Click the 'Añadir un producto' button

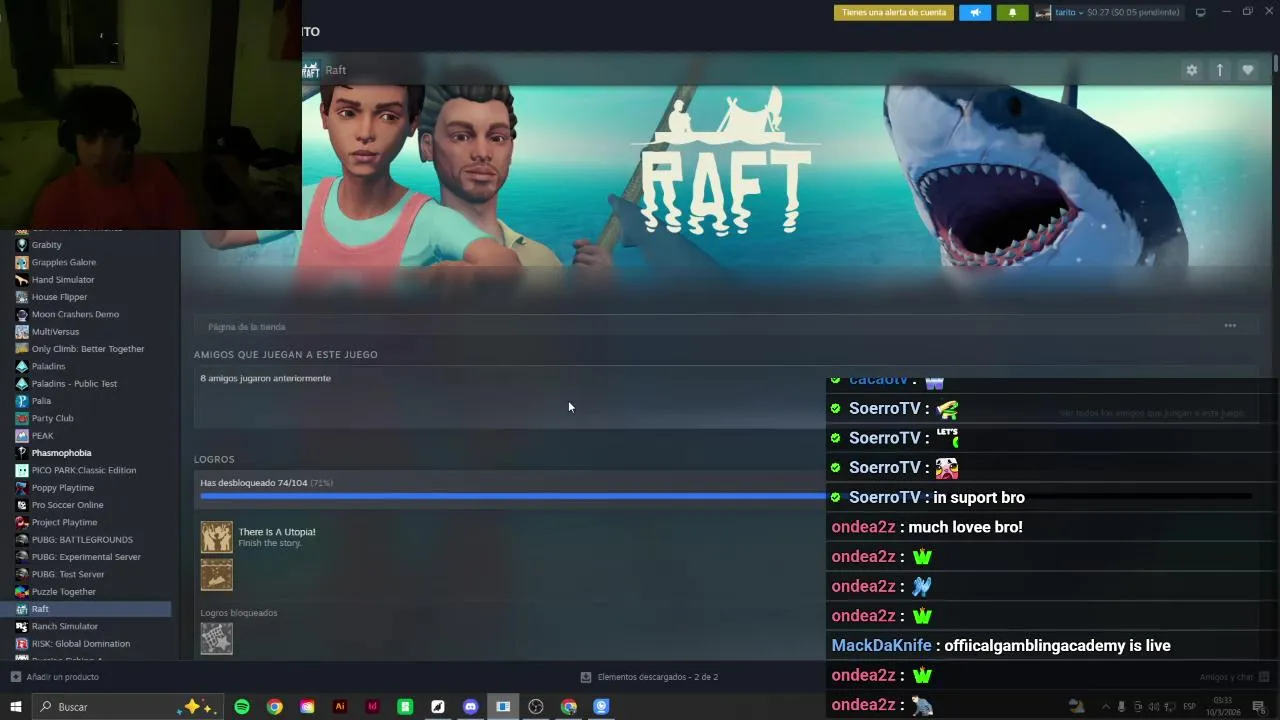point(55,677)
